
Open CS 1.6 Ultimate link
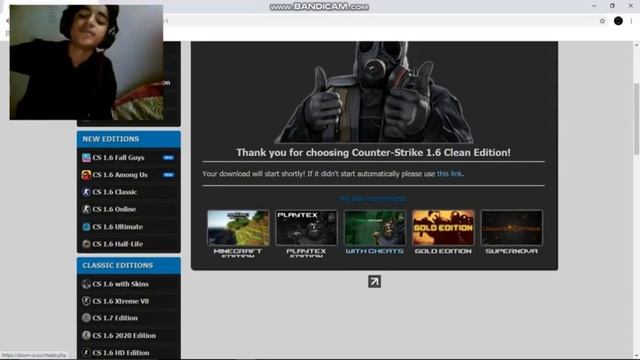click(118, 227)
